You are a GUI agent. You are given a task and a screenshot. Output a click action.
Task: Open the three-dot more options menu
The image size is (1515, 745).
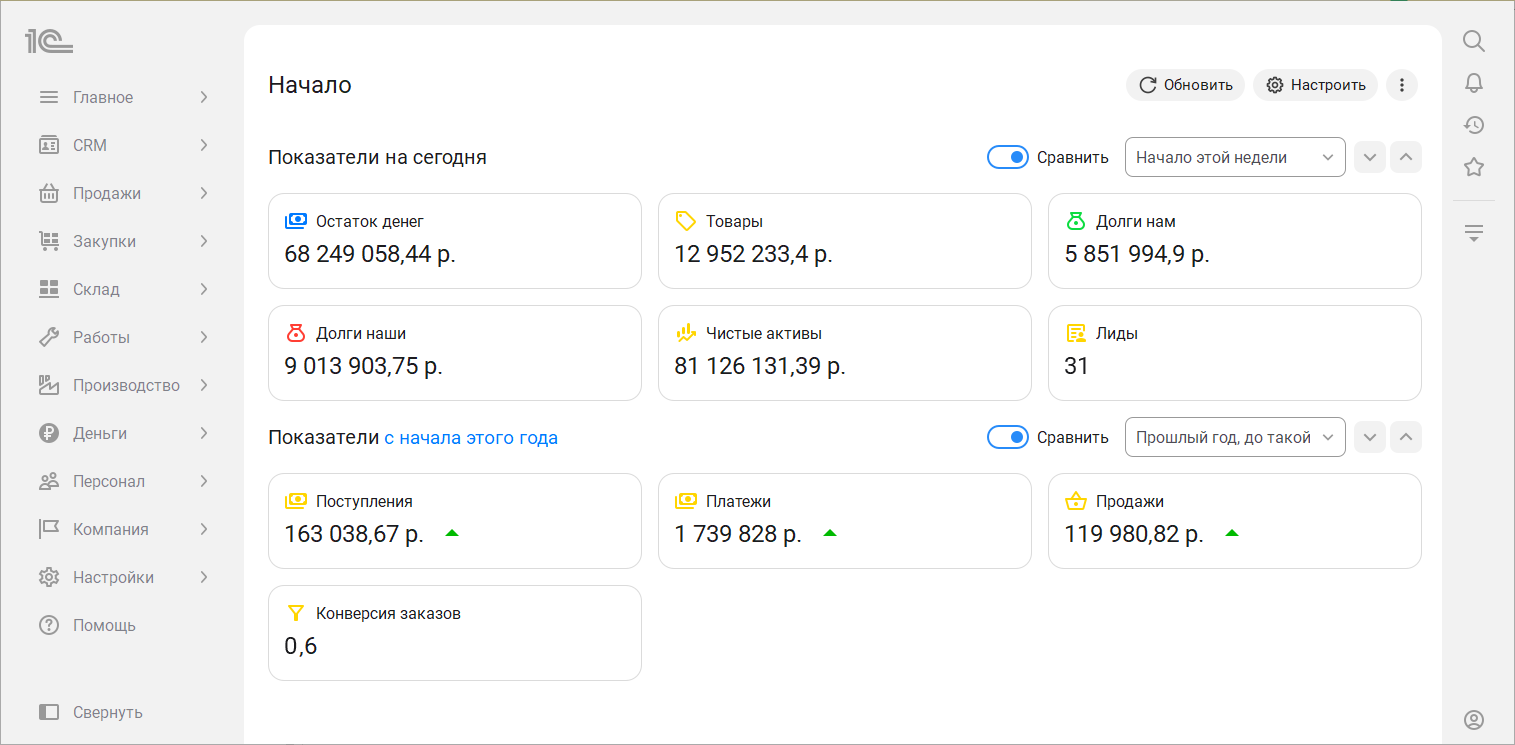click(x=1402, y=85)
